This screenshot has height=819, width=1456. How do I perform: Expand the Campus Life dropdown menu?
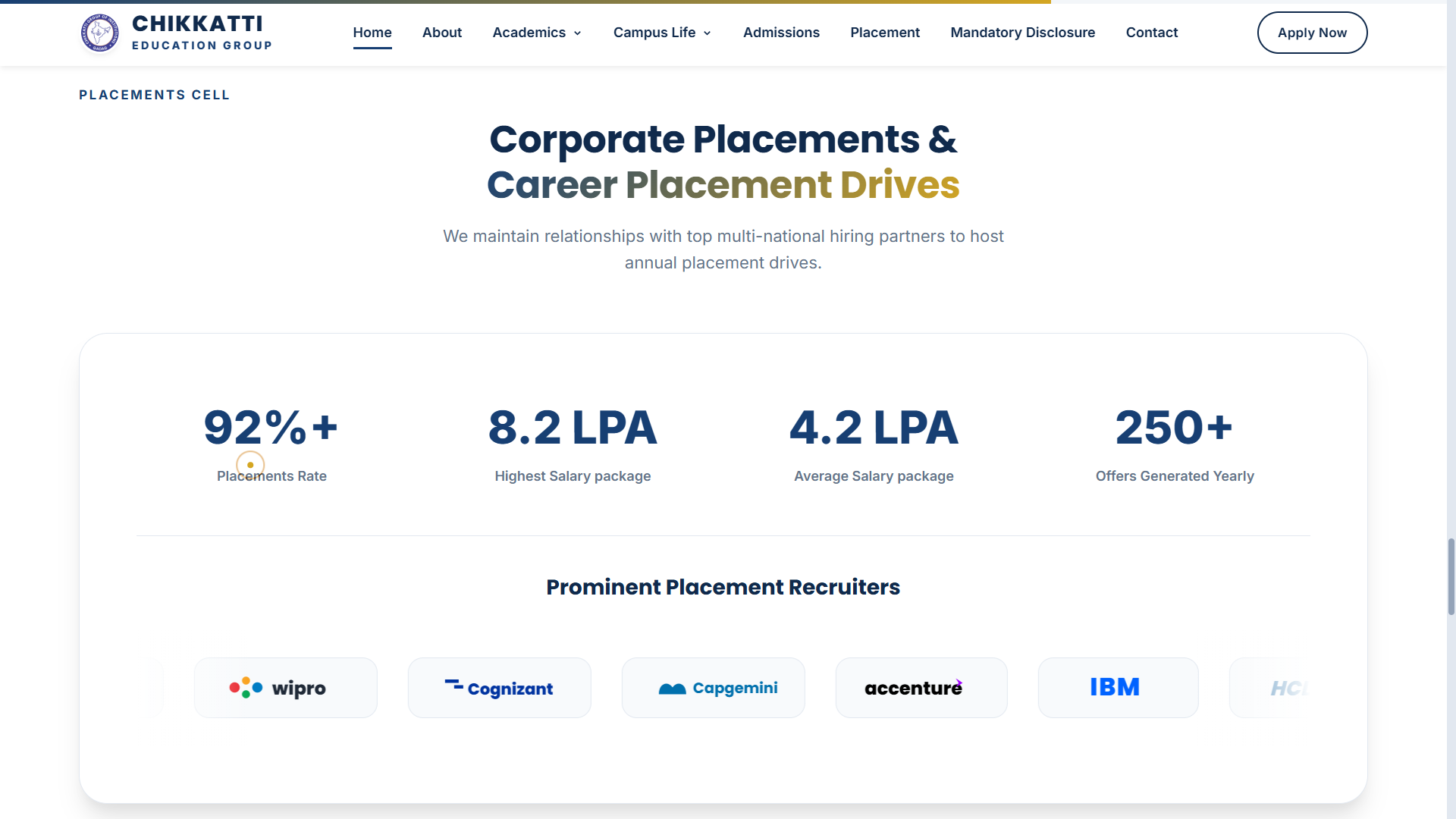662,33
